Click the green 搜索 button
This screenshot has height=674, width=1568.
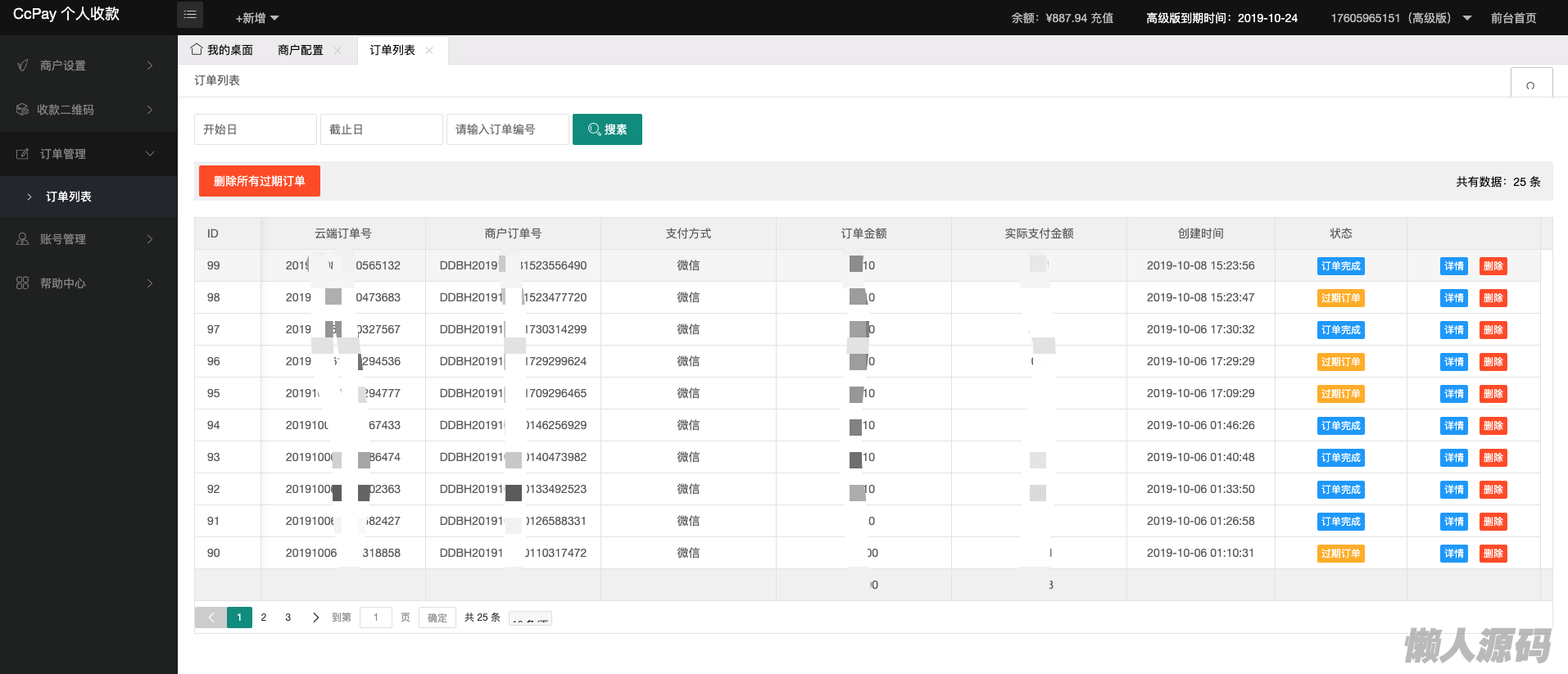(x=607, y=129)
